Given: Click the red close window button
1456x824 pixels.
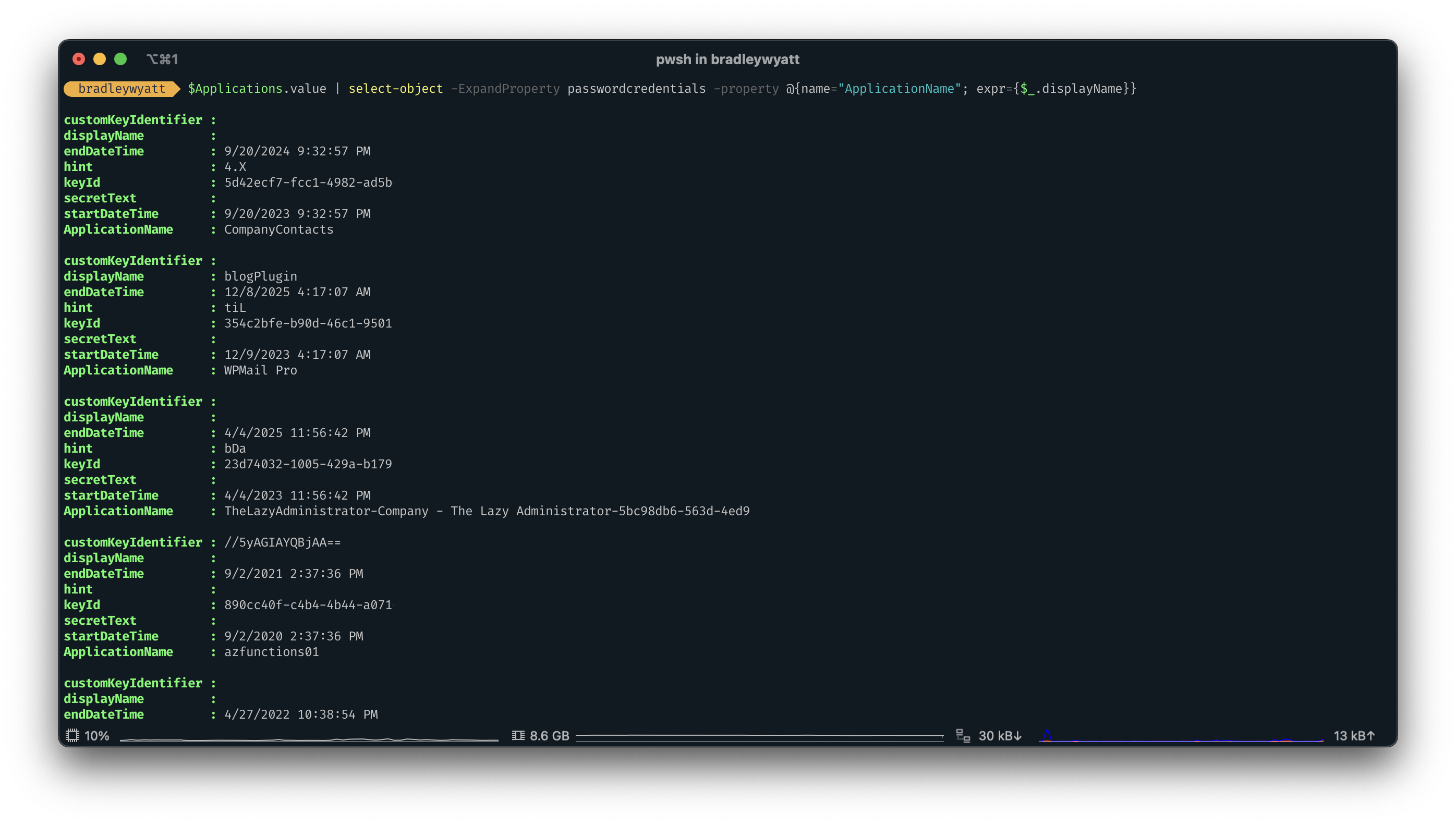Looking at the screenshot, I should pyautogui.click(x=79, y=59).
